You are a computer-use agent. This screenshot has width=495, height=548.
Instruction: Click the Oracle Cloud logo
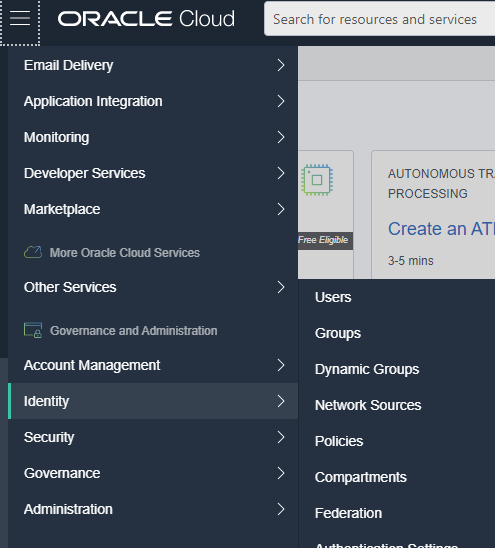[146, 19]
